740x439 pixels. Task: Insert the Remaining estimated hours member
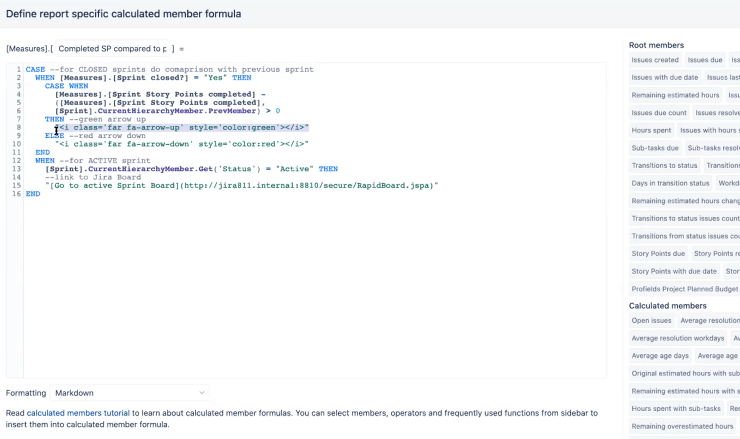675,95
